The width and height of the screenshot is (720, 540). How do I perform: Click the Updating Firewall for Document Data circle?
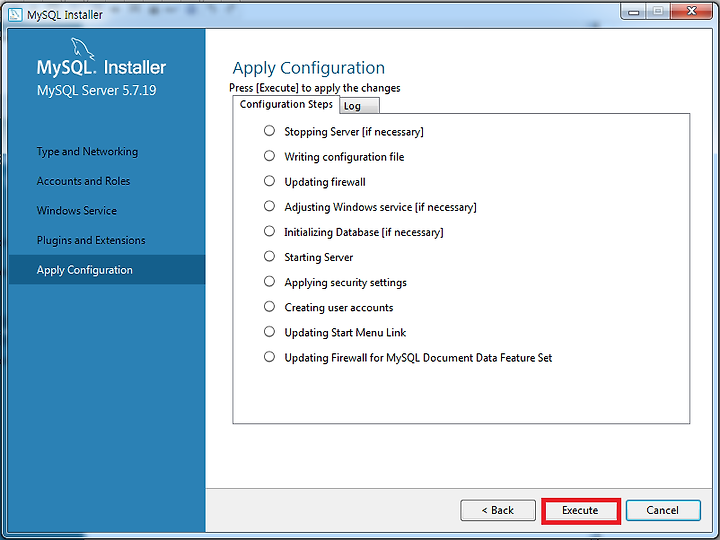[269, 357]
